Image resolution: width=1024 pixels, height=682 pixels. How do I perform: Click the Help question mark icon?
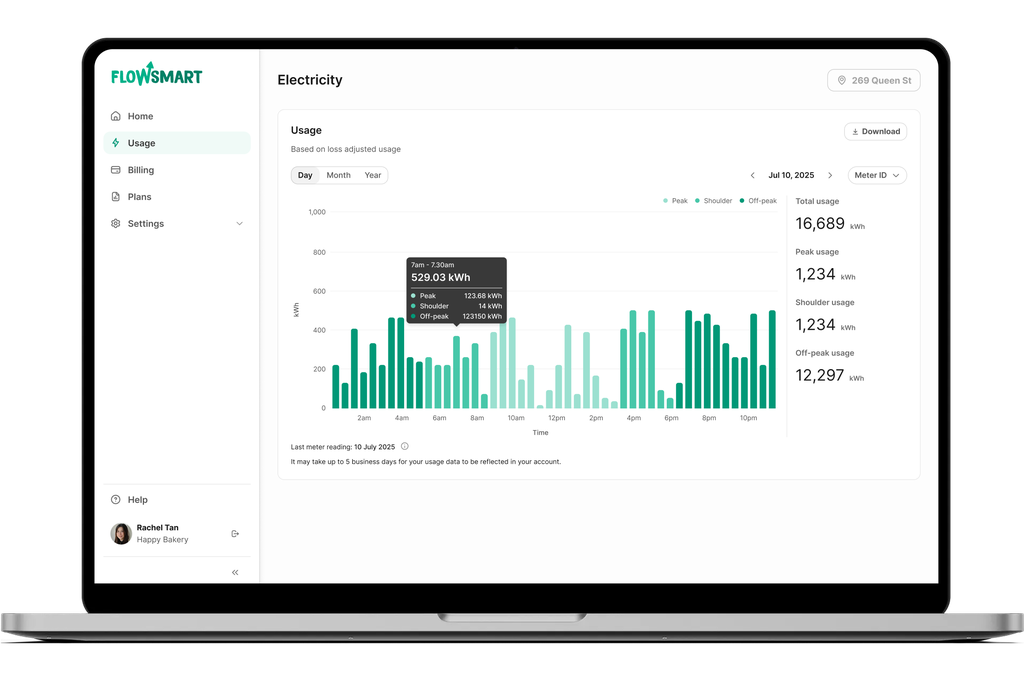tap(116, 500)
